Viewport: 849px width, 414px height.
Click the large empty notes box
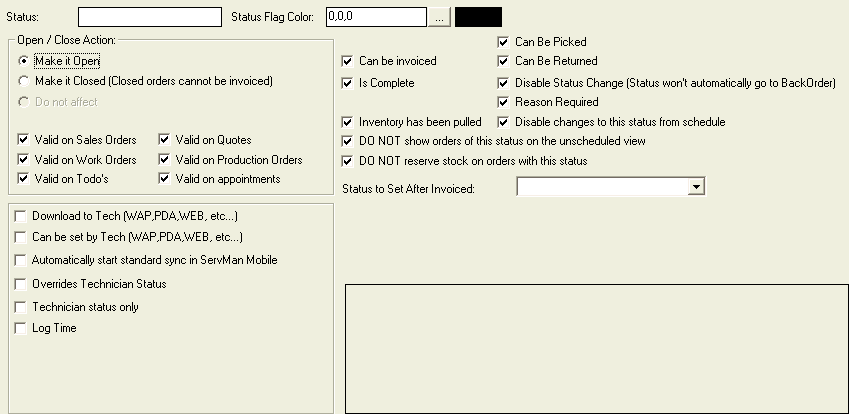click(x=597, y=349)
